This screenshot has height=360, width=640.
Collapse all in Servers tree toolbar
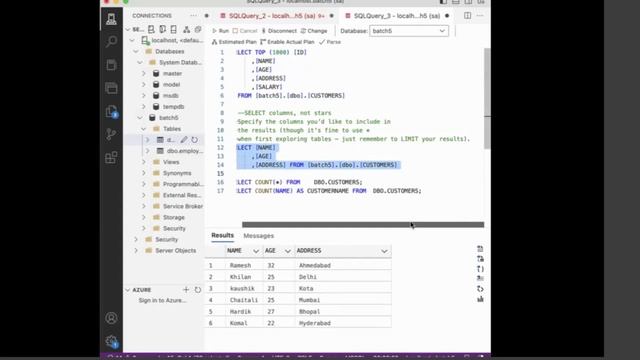pyautogui.click(x=198, y=29)
